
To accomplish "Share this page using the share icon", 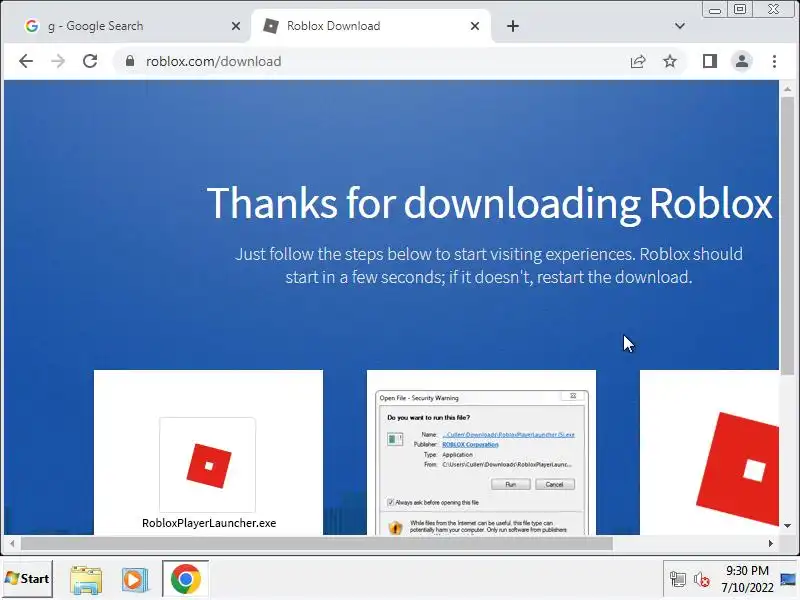I will point(638,62).
